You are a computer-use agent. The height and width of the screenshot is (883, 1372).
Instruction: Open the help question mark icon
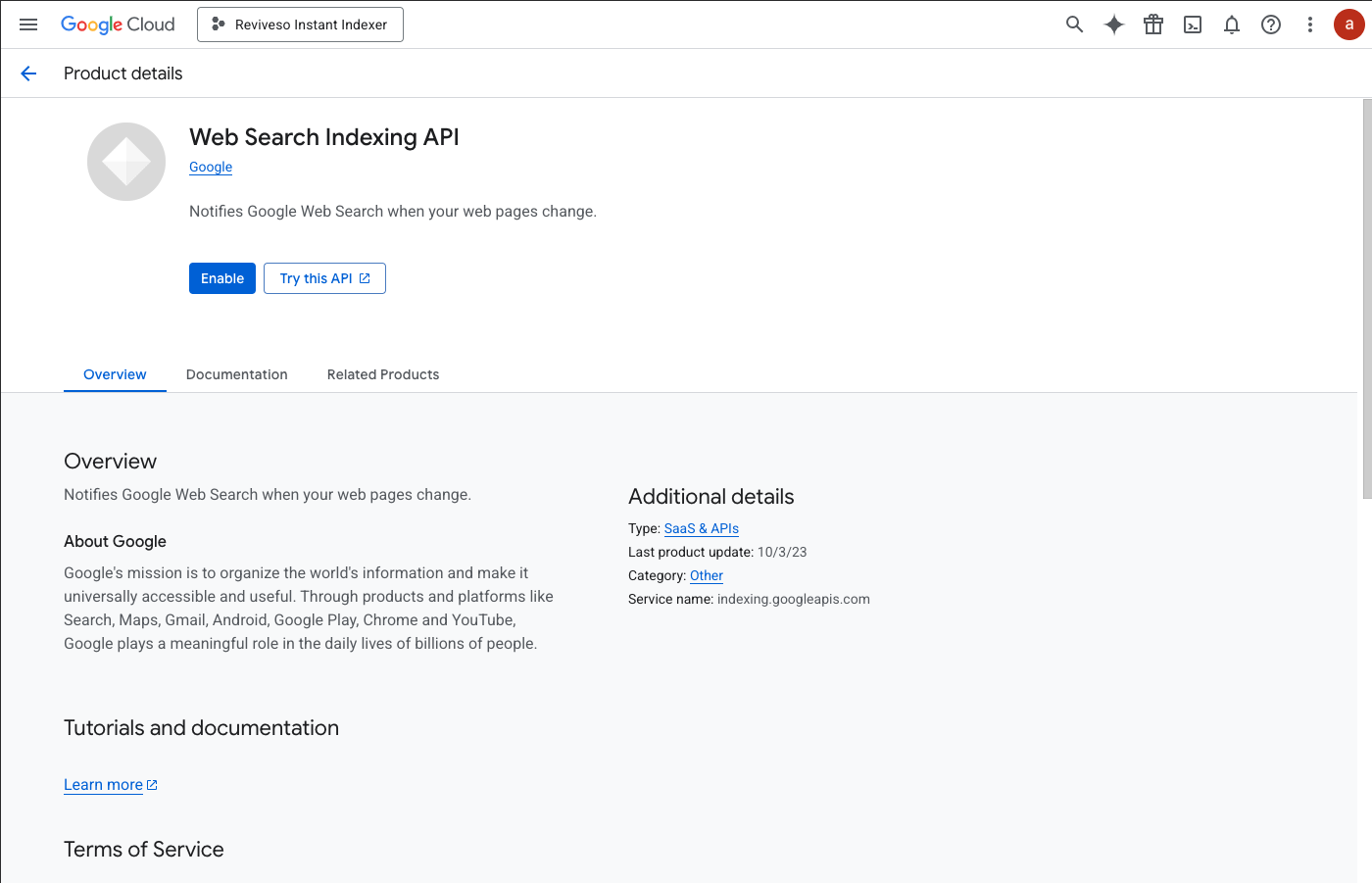click(x=1271, y=25)
